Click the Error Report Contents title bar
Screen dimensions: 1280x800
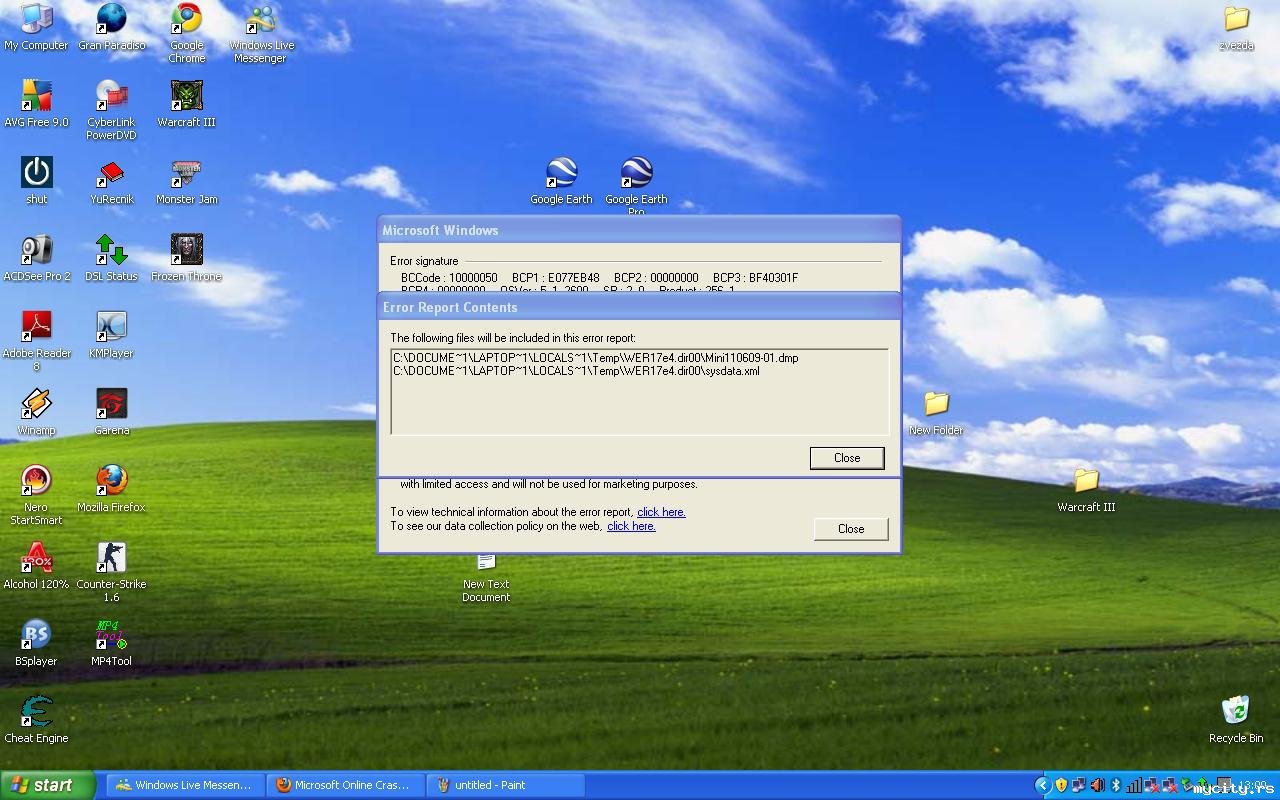(x=639, y=307)
